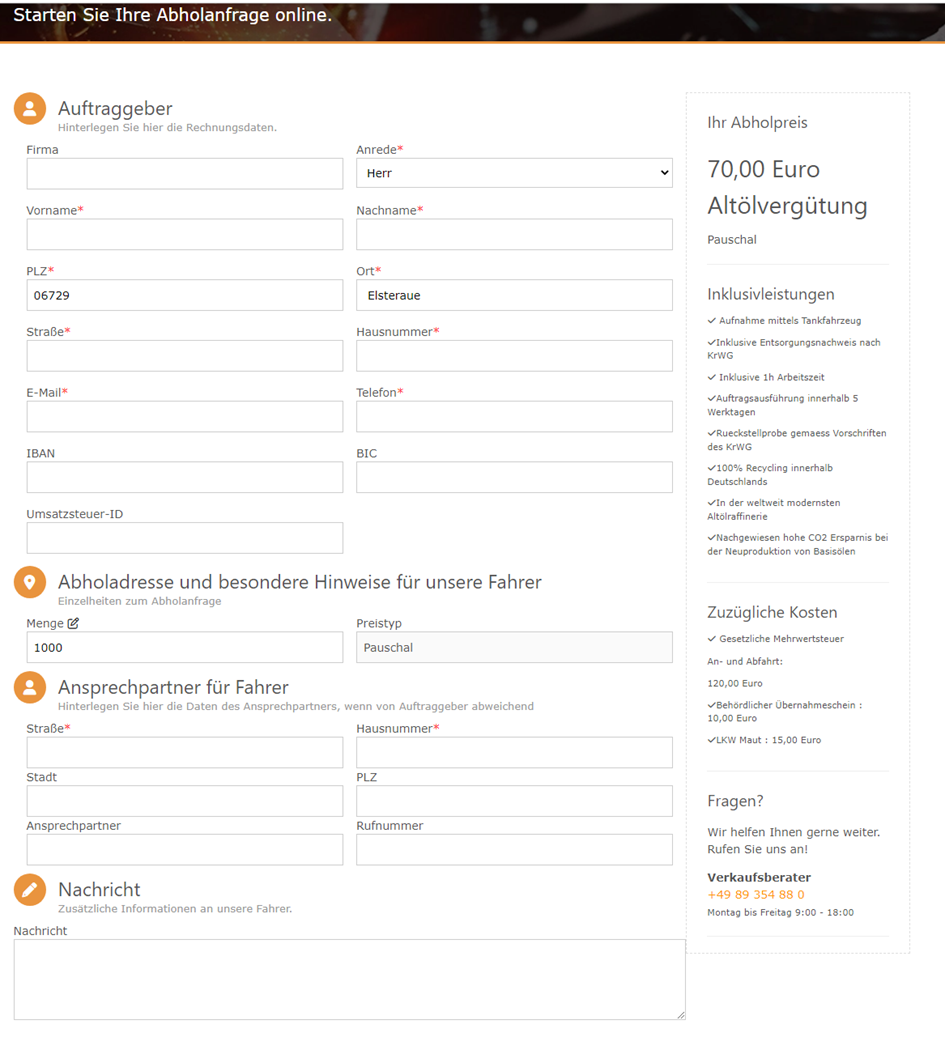
Task: Click the Ansprechpartner für Fahrer person icon
Action: pyautogui.click(x=30, y=688)
